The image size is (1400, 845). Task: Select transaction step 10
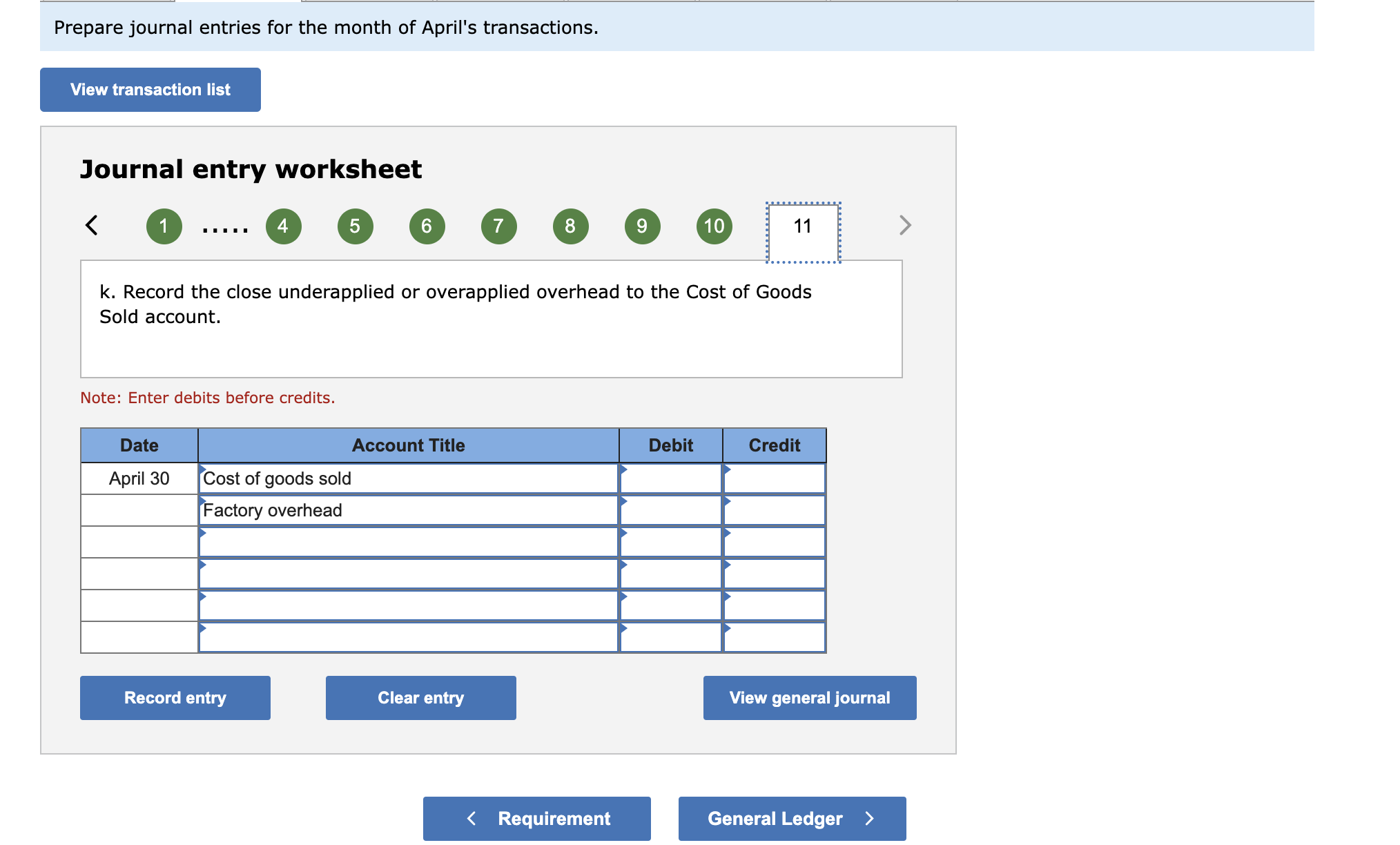713,226
